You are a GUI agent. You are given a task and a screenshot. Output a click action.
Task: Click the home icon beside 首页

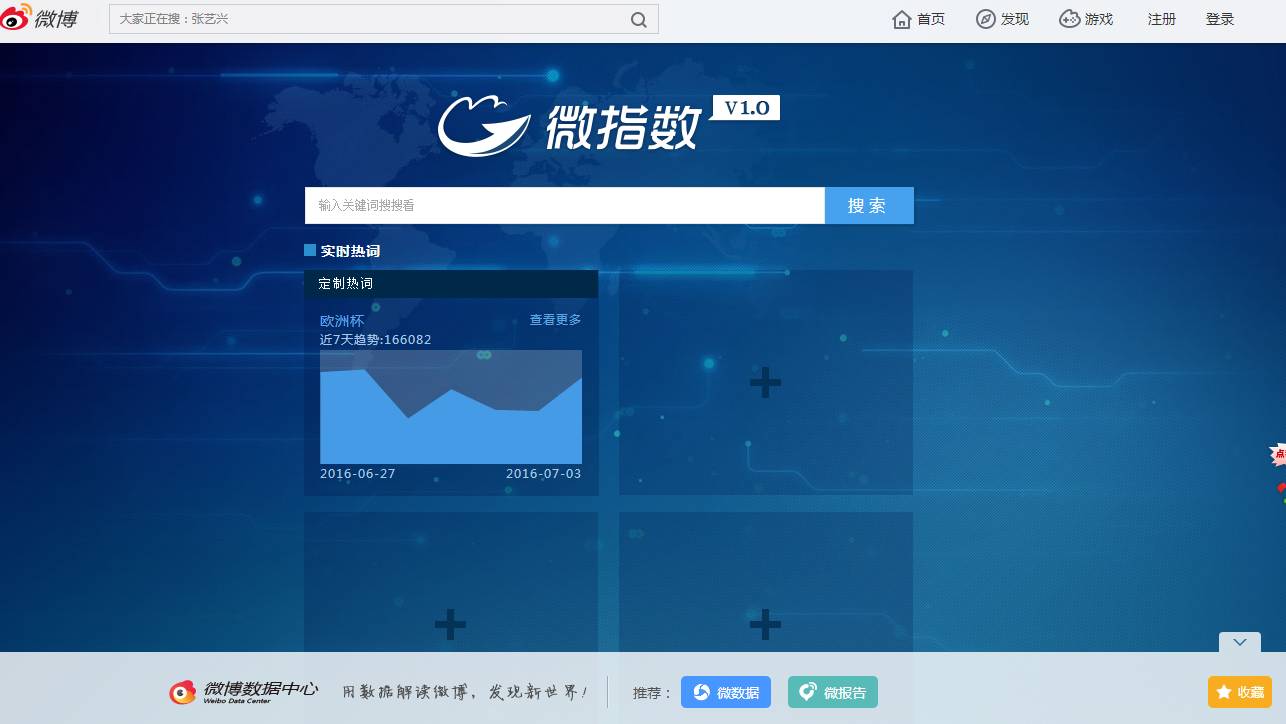point(901,19)
